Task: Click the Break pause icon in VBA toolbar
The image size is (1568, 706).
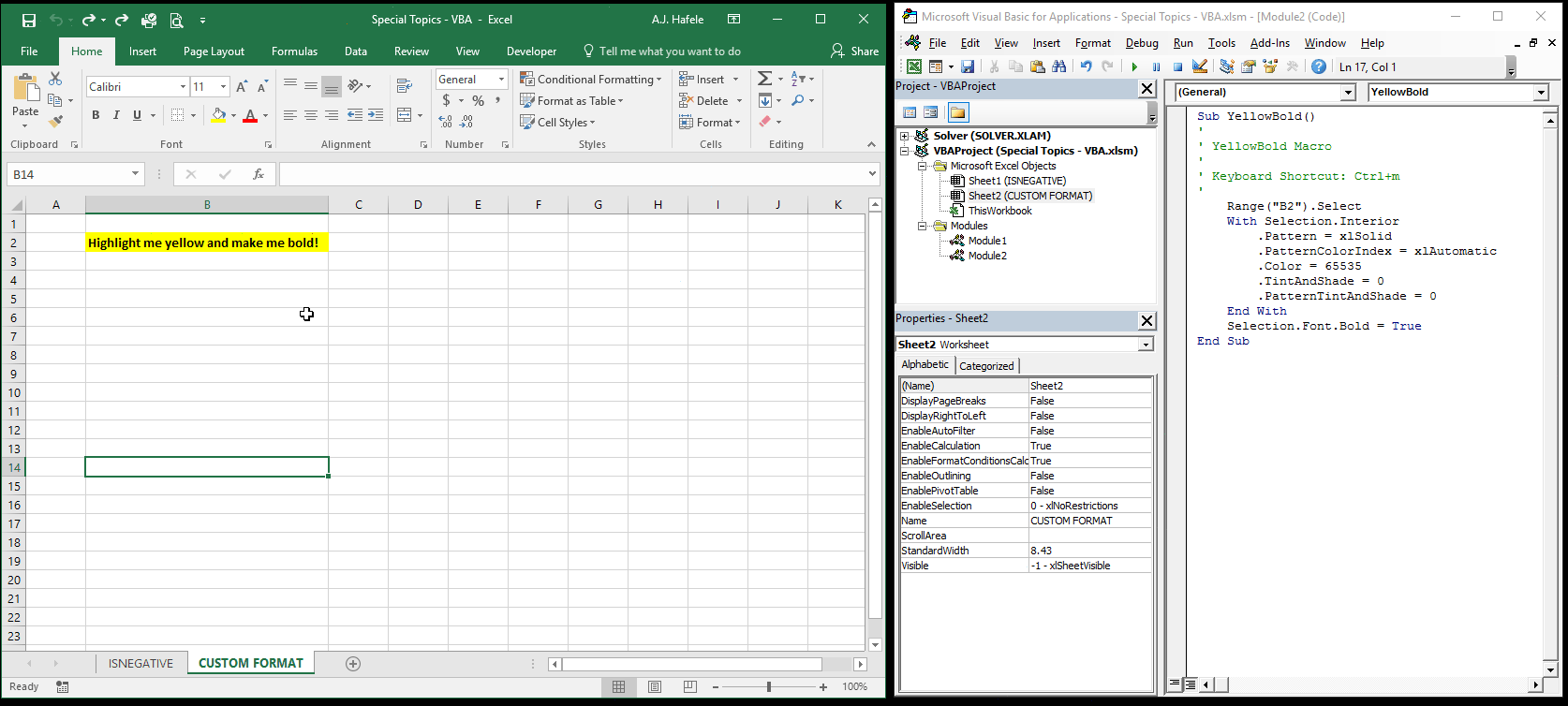Action: [1156, 67]
